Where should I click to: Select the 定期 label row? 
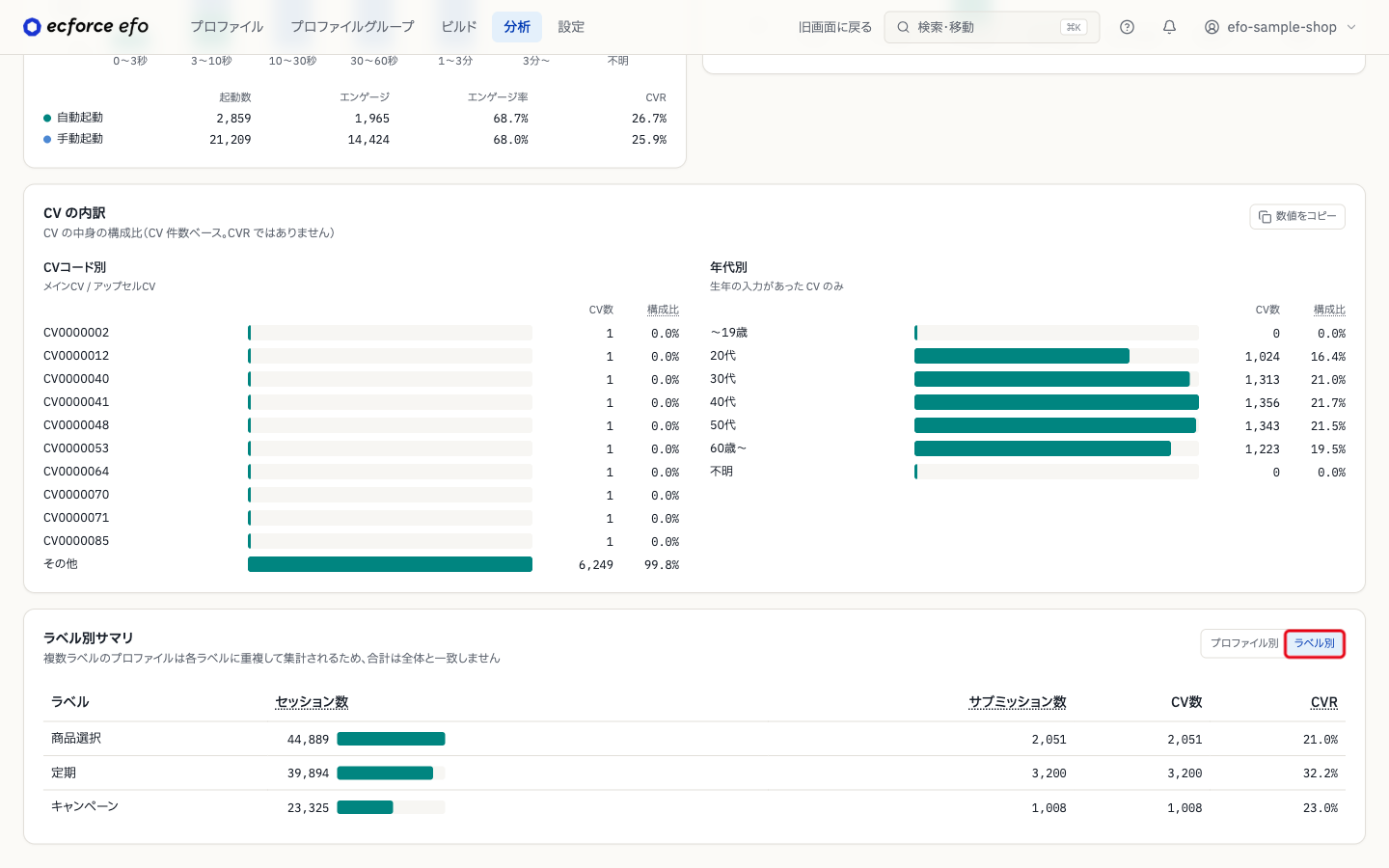(694, 773)
